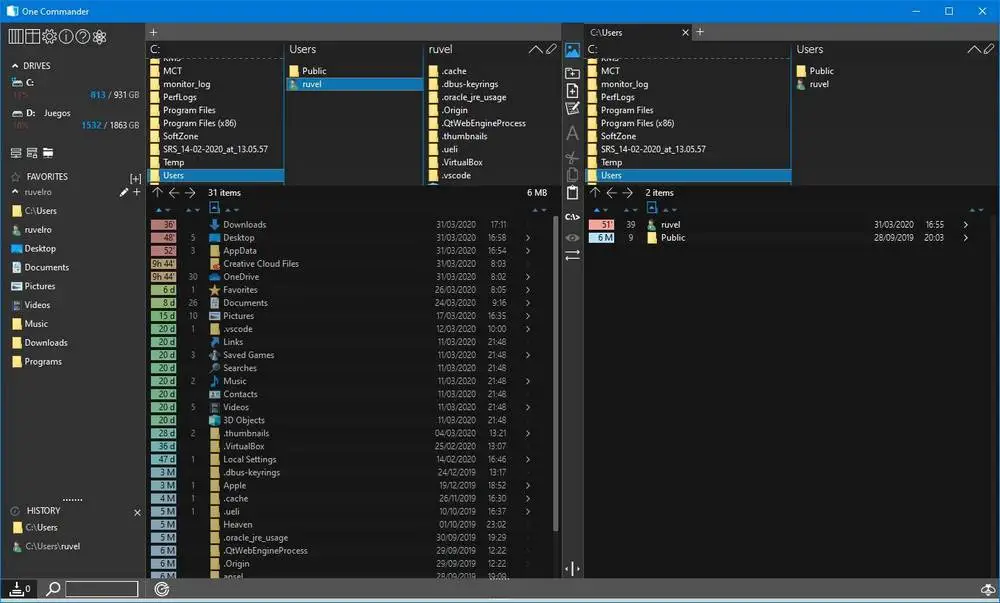This screenshot has height=603, width=1000.
Task: Click the magnifier search icon
Action: [54, 589]
